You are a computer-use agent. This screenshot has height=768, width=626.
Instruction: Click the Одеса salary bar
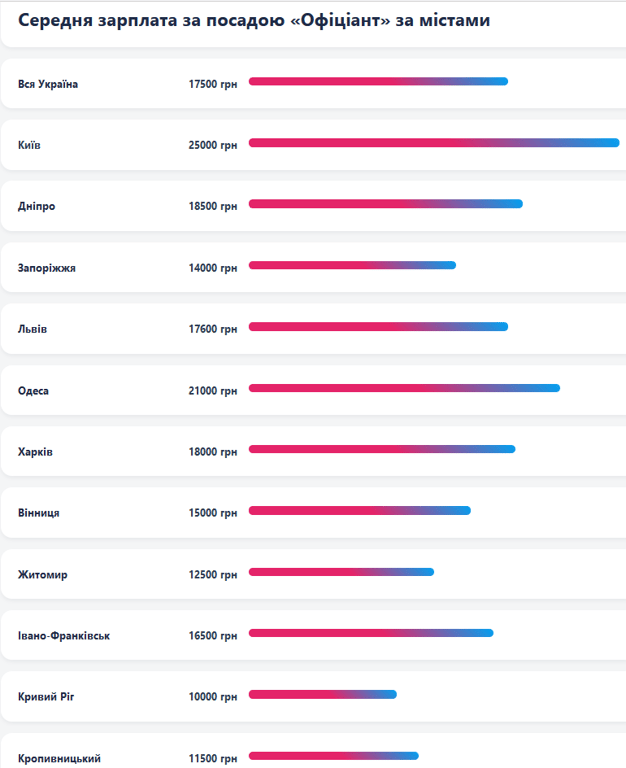coord(404,388)
